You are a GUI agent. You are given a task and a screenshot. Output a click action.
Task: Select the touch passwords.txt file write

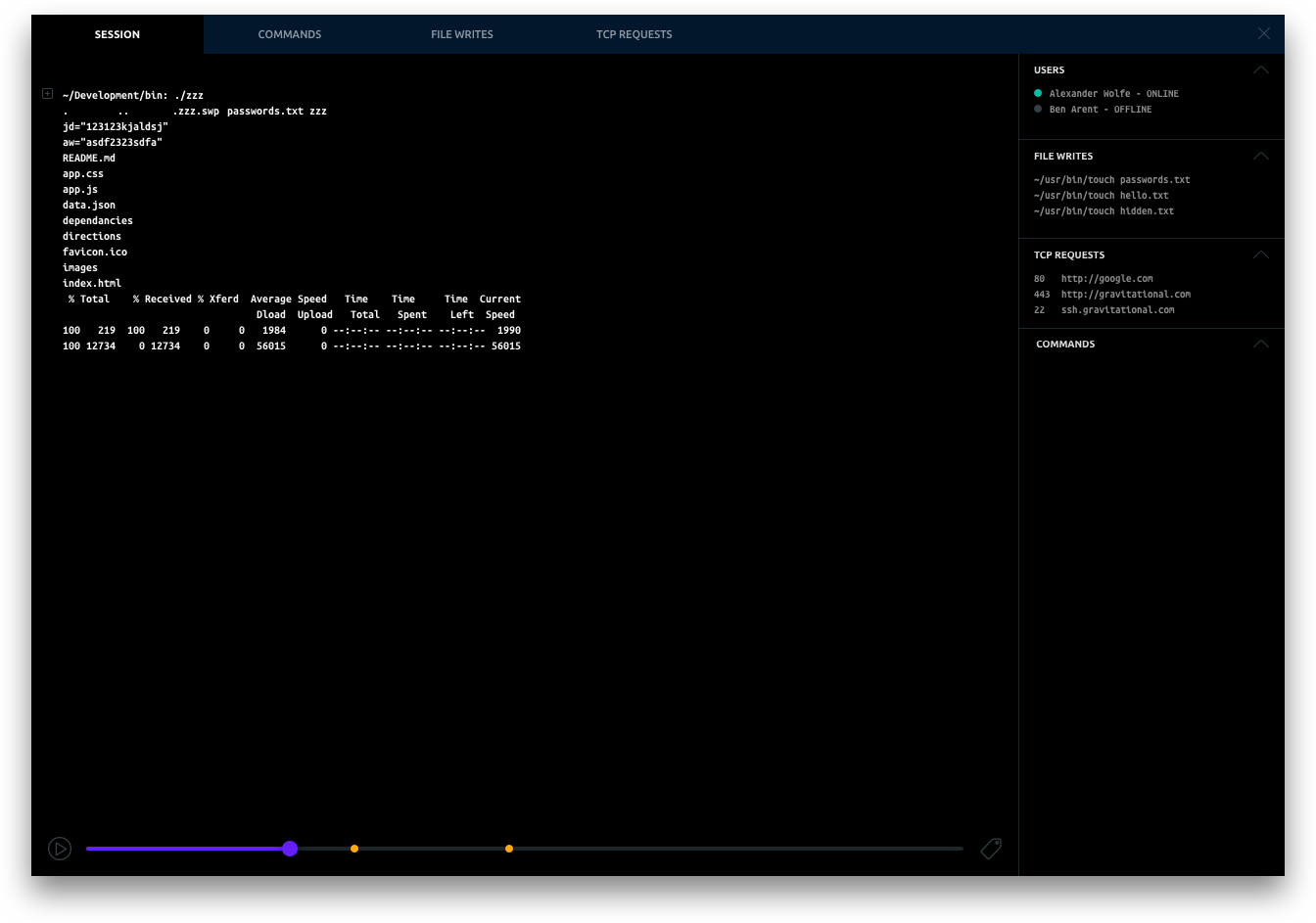(1112, 180)
